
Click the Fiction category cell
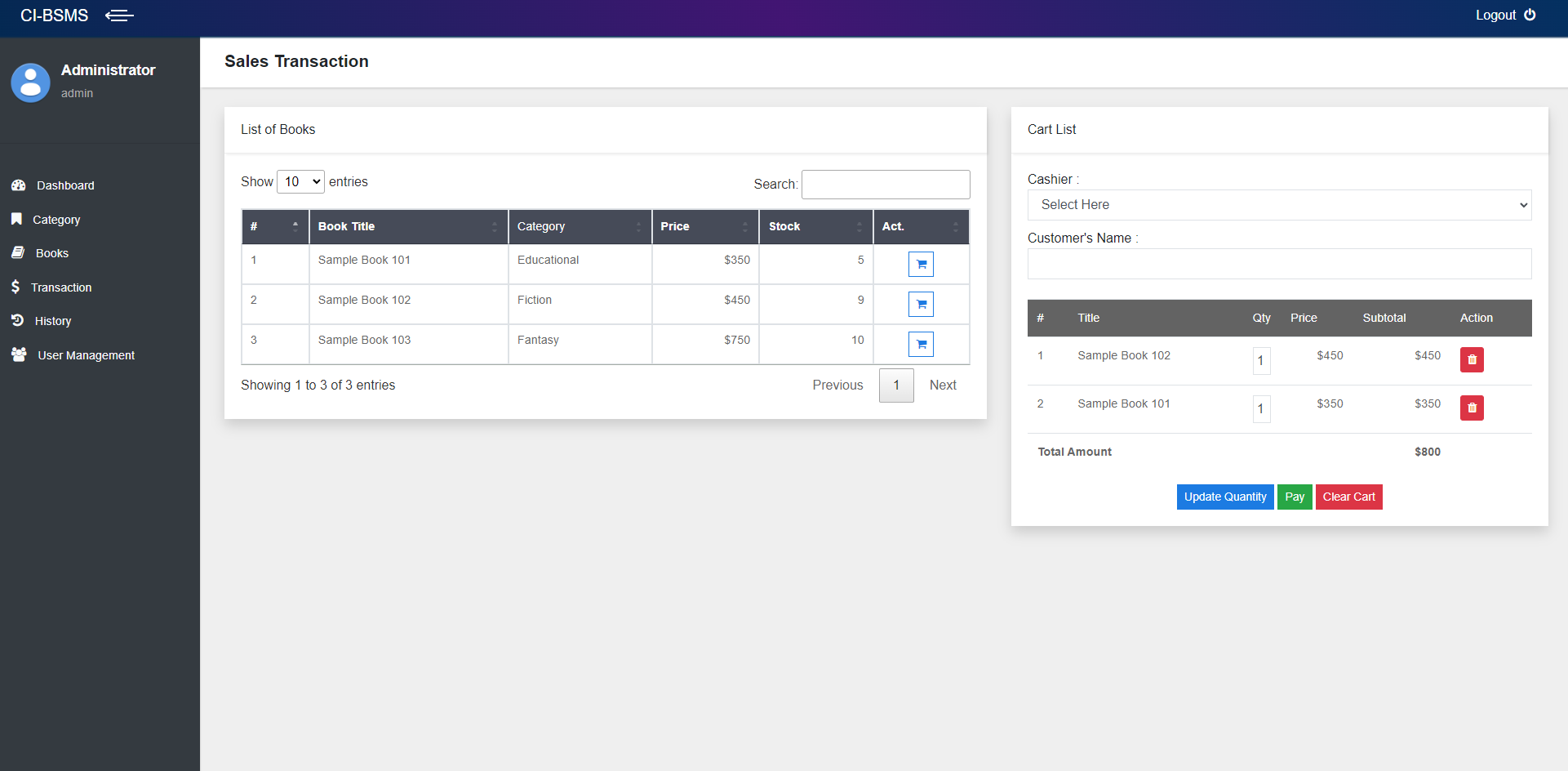coord(580,304)
